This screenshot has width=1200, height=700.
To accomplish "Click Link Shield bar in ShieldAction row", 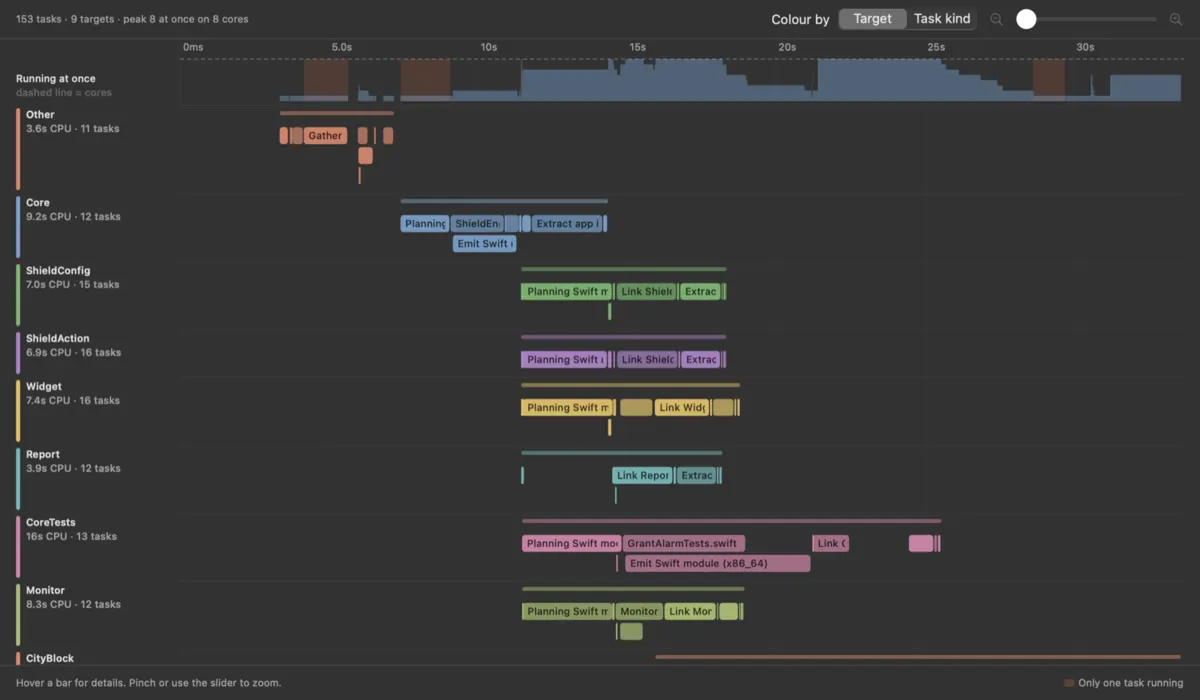I will pyautogui.click(x=647, y=360).
